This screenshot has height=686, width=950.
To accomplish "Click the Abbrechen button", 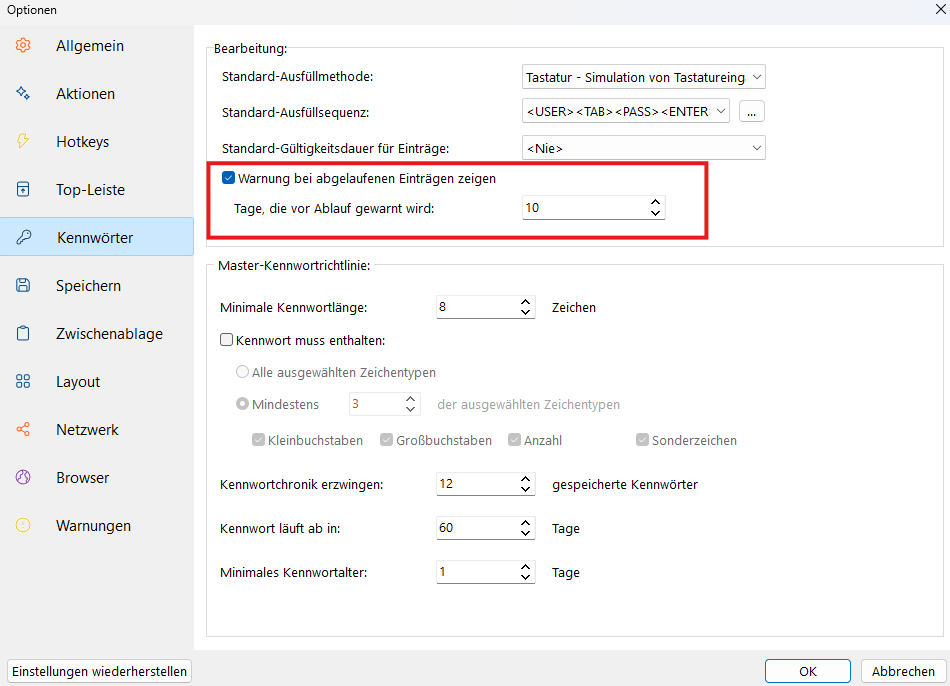I will click(x=903, y=671).
